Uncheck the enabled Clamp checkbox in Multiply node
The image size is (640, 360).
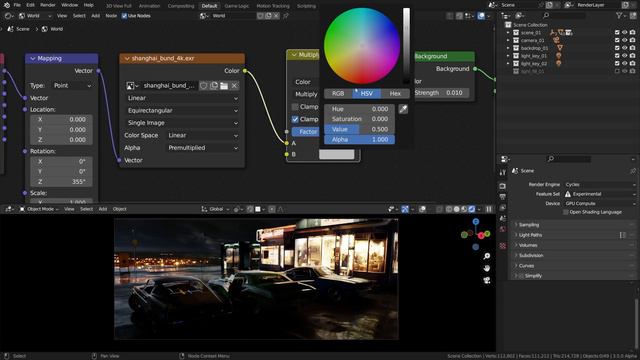(x=295, y=119)
